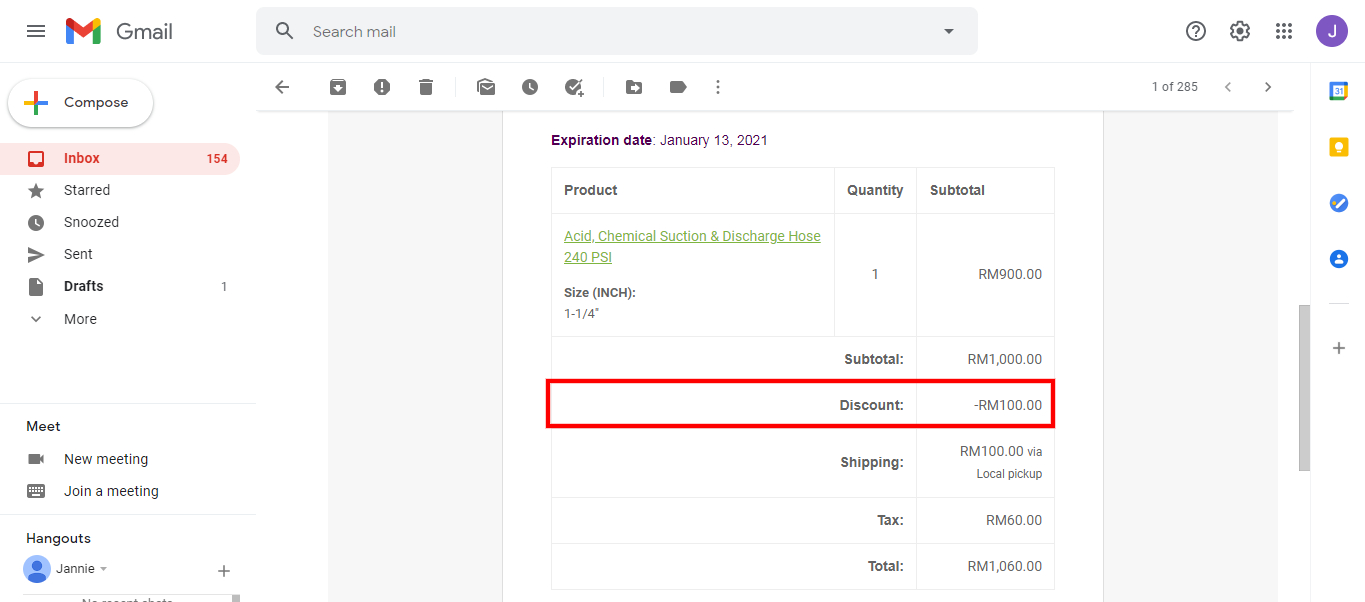The width and height of the screenshot is (1365, 602).
Task: Open search options dropdown arrow
Action: 949,31
